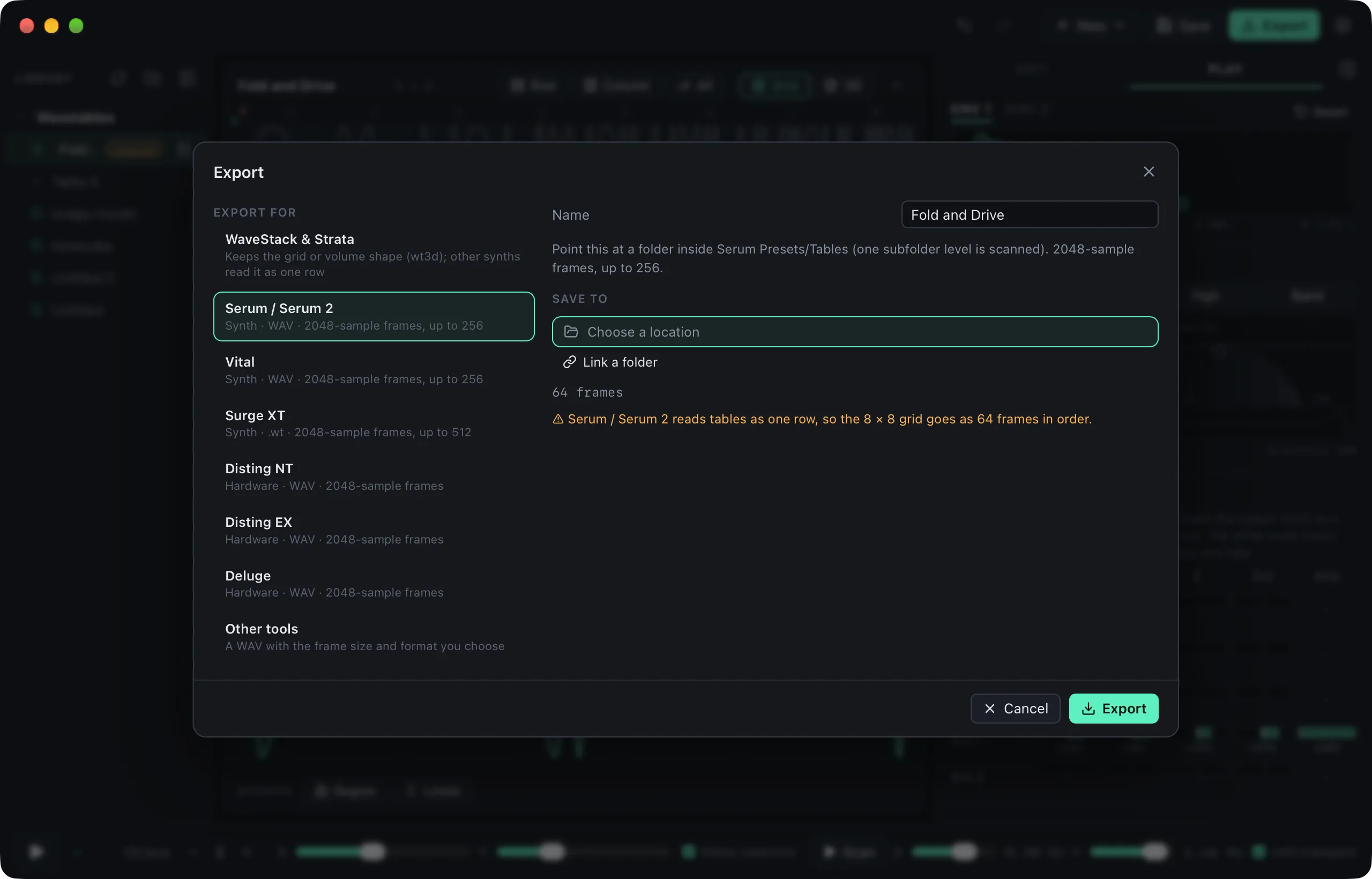The image size is (1372, 879).
Task: Click the 'EXPORT FOR' section heading
Action: click(x=255, y=212)
